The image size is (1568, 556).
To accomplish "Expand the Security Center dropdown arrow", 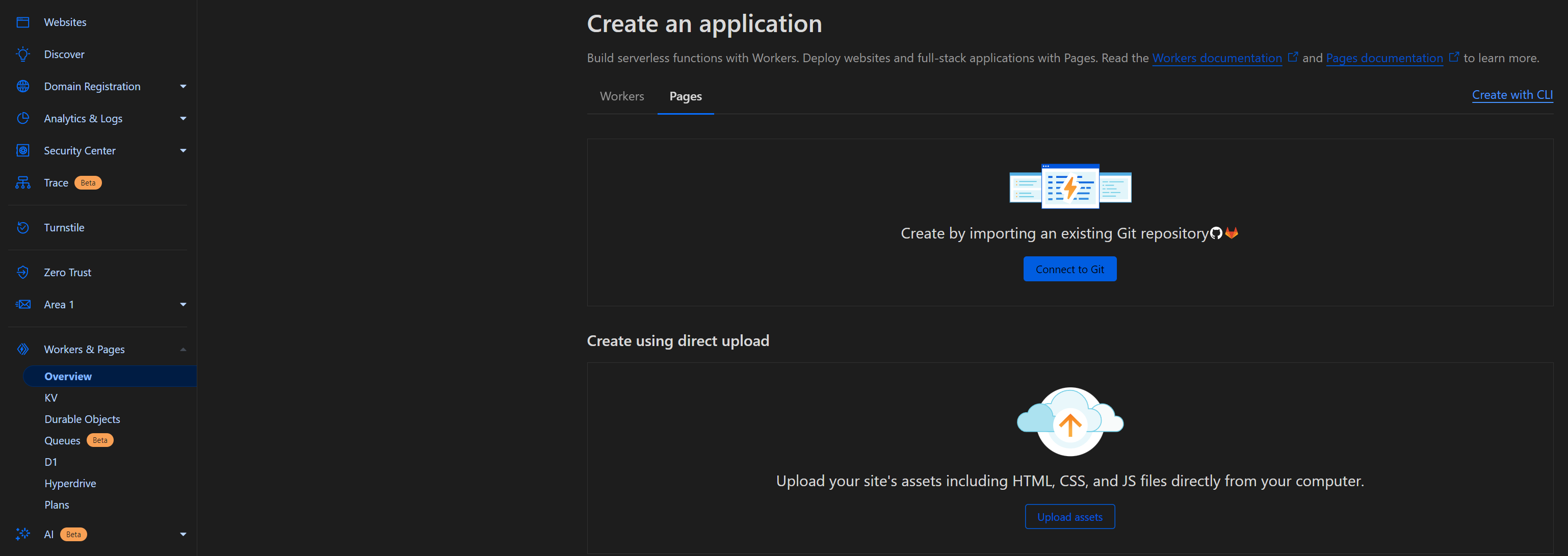I will pyautogui.click(x=183, y=151).
